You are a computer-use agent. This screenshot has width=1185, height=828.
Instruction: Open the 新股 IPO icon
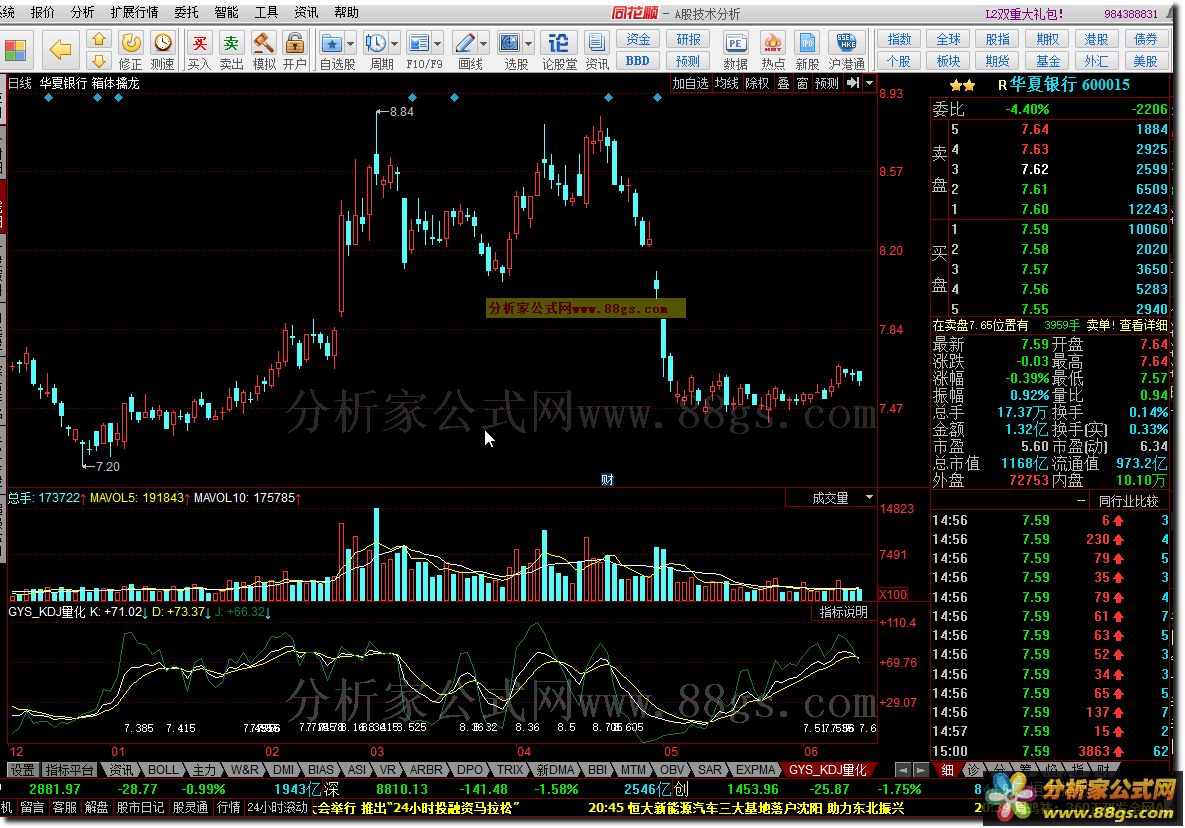point(807,51)
